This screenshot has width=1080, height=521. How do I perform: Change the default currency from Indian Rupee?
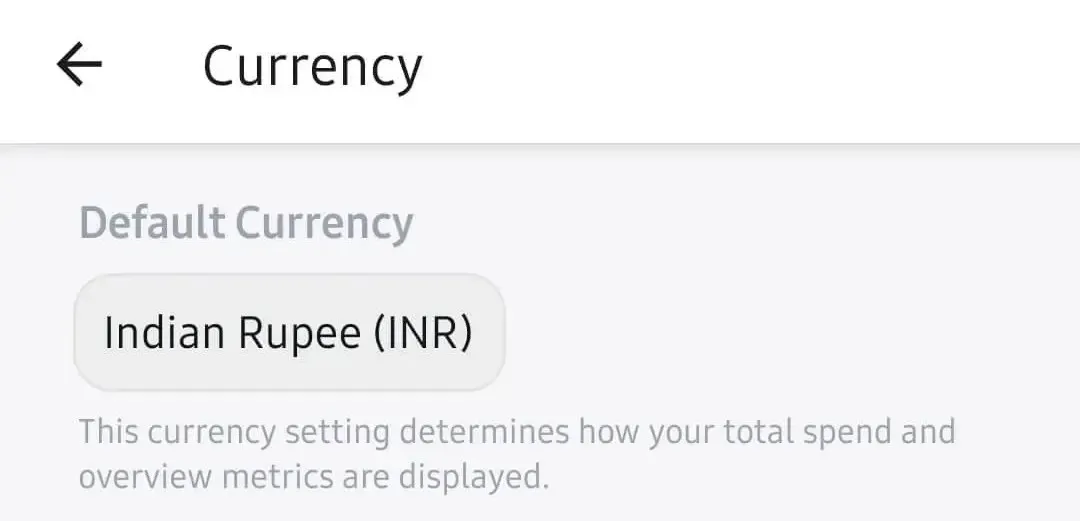coord(289,333)
